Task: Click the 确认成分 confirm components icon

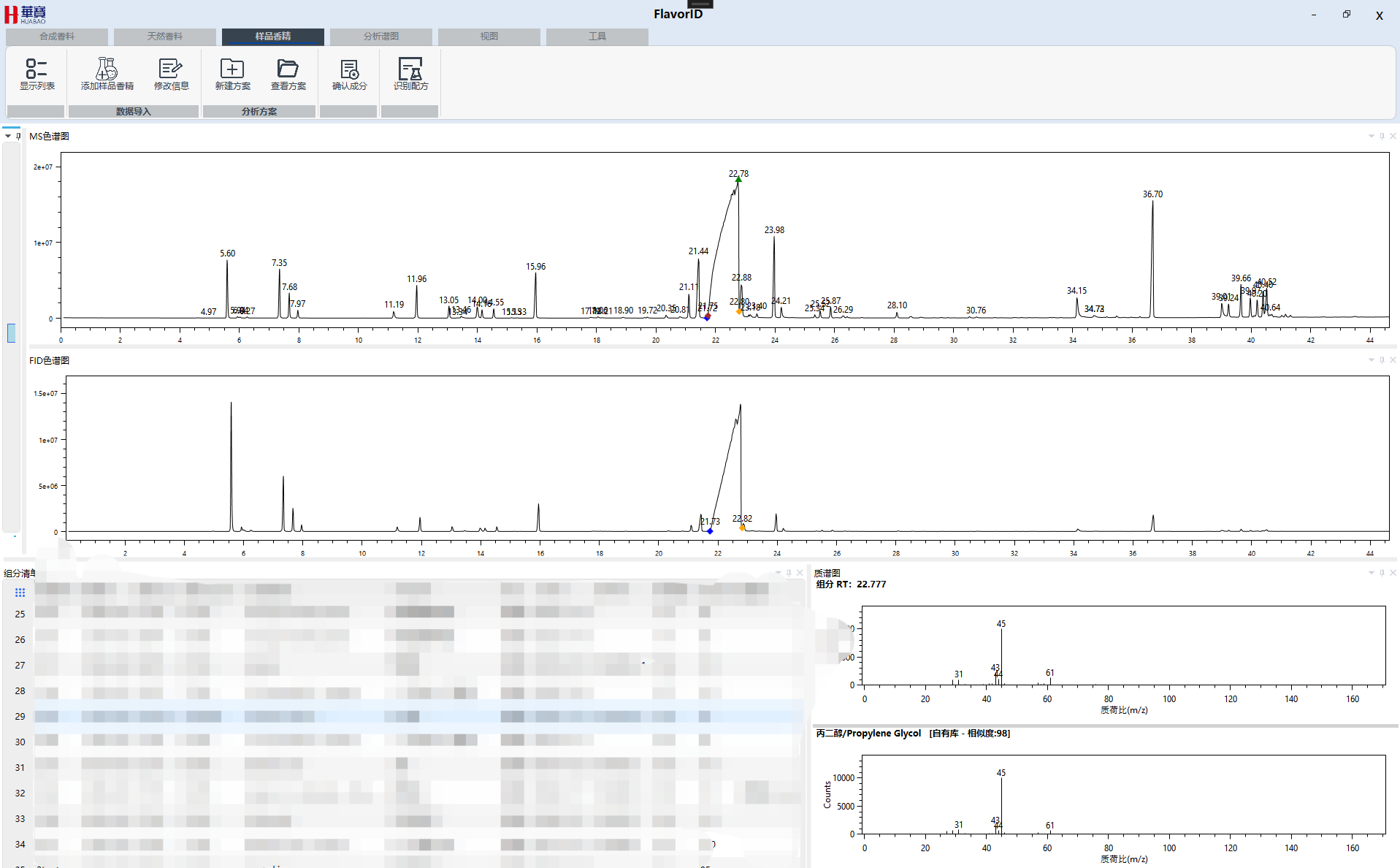Action: [x=349, y=69]
